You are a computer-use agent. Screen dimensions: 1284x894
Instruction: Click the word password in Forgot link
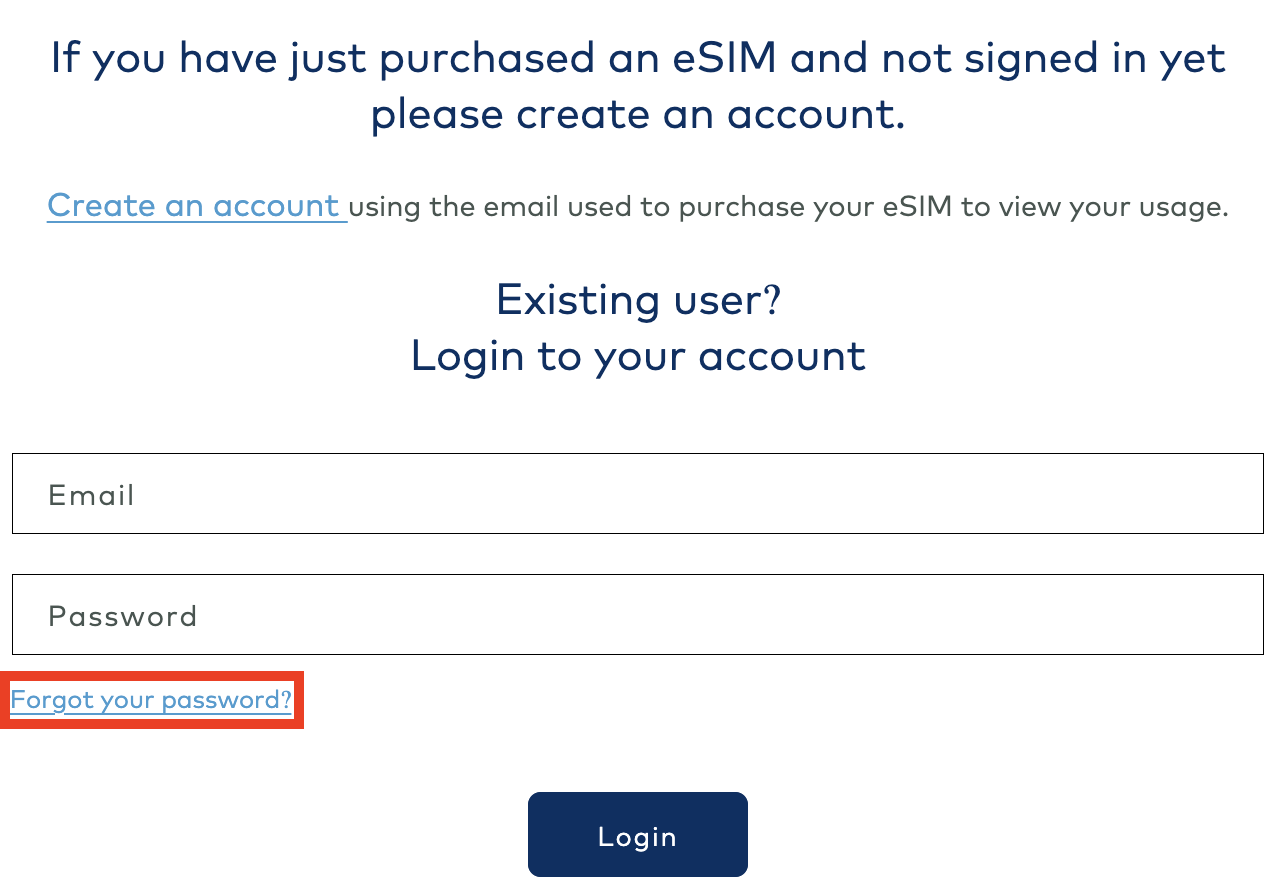[x=226, y=700]
